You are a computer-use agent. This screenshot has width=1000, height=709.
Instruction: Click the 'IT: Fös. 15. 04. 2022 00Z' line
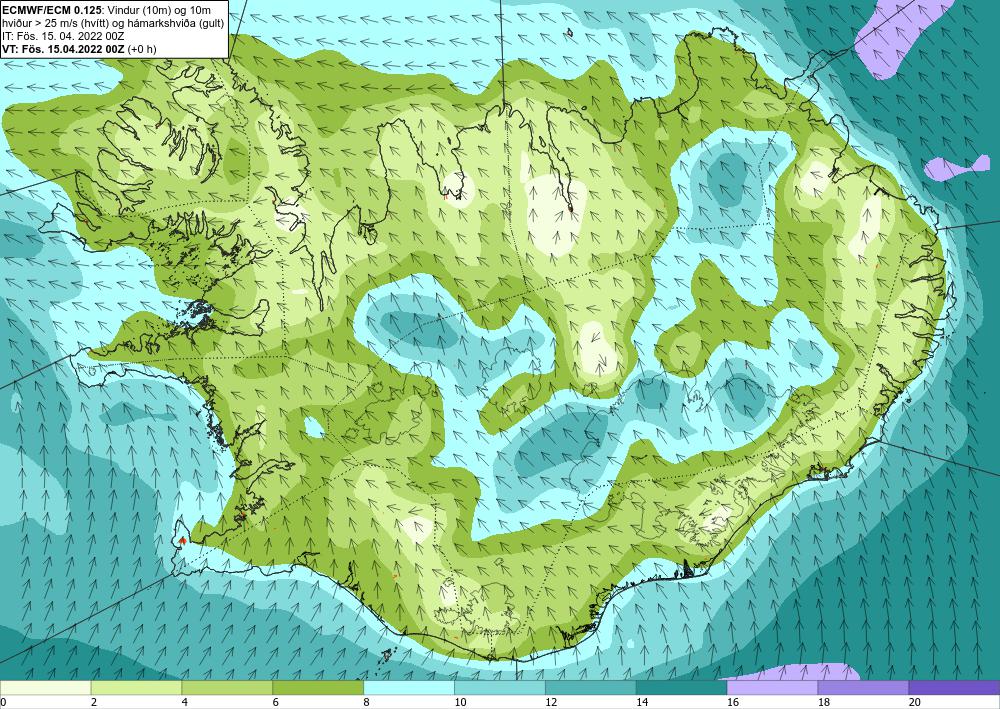[x=63, y=36]
